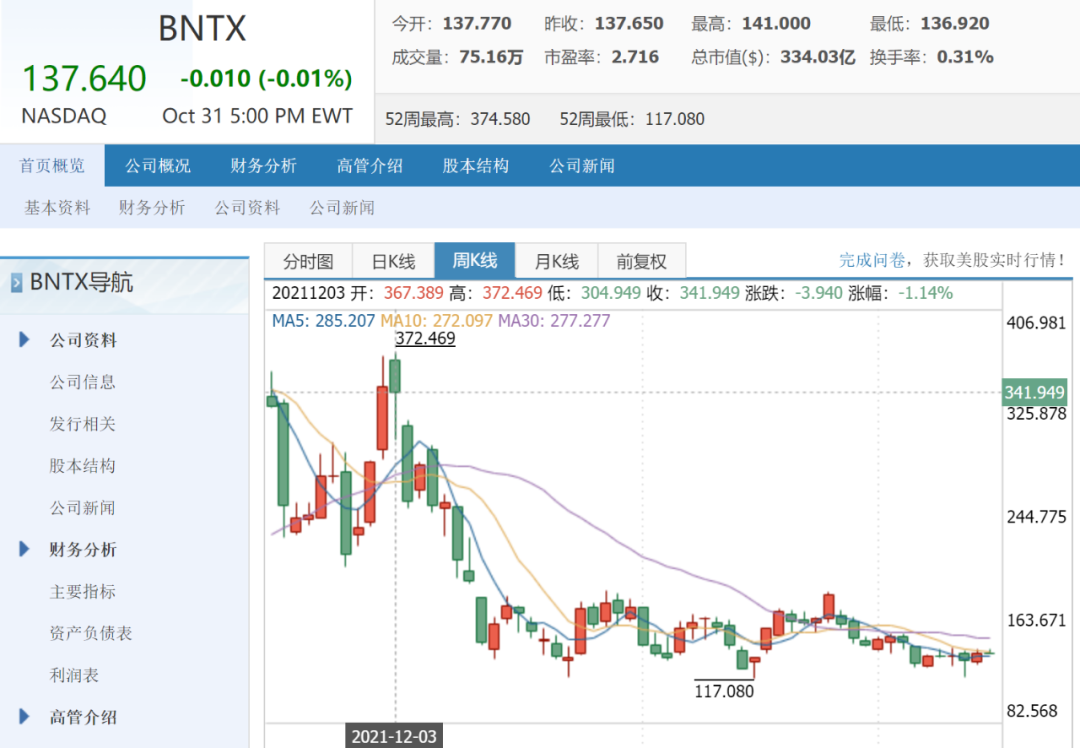
Task: Go to 股本结构 in top navigation bar
Action: point(475,166)
